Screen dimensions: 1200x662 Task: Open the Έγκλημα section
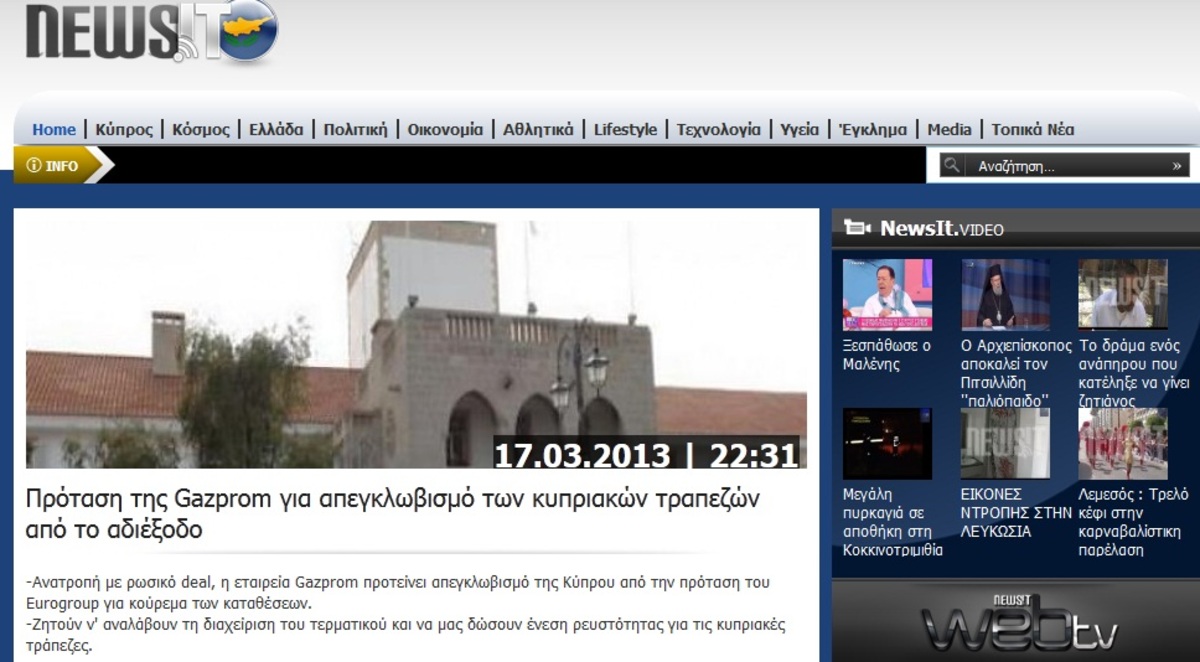click(x=873, y=129)
